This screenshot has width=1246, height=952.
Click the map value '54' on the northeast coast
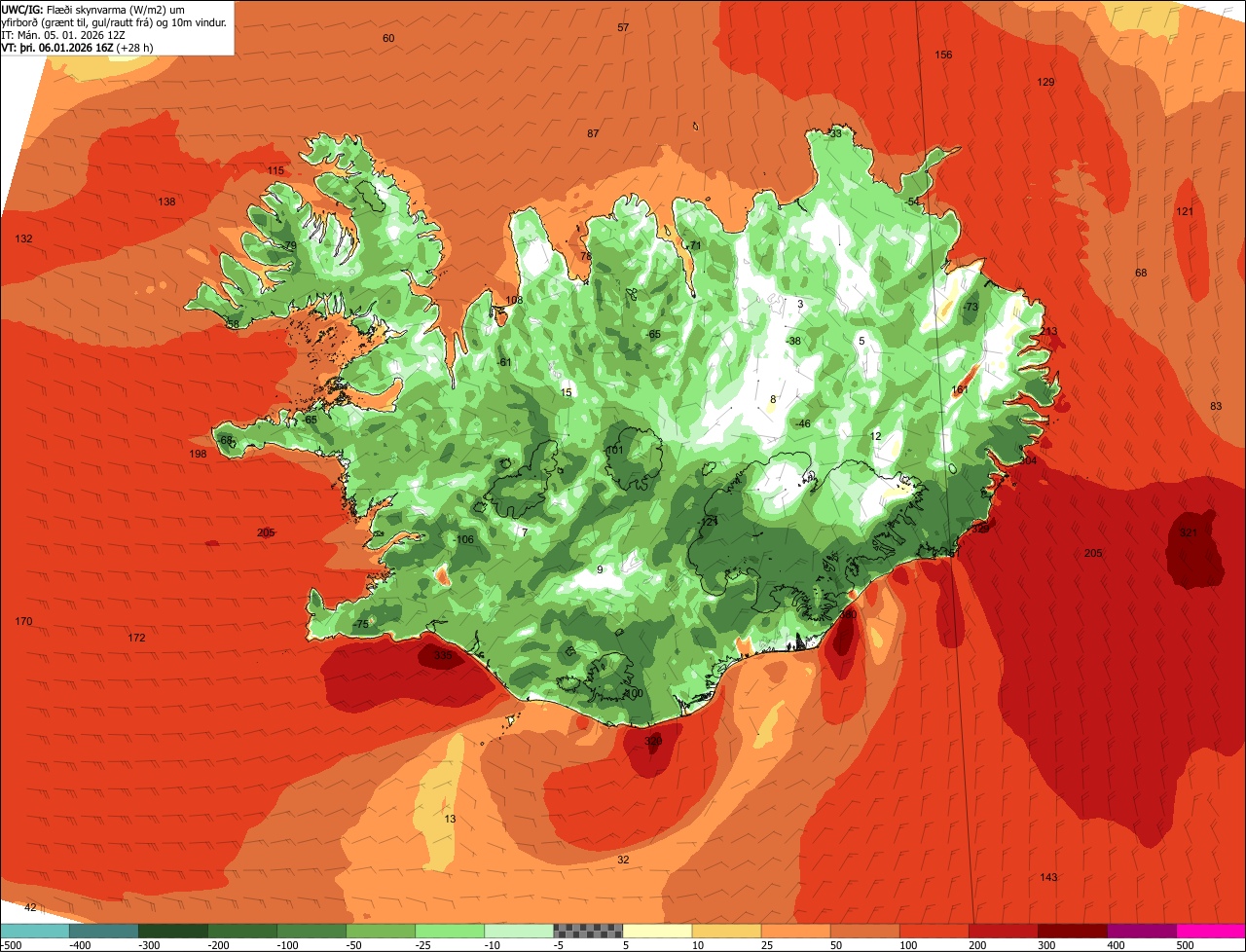pyautogui.click(x=913, y=202)
